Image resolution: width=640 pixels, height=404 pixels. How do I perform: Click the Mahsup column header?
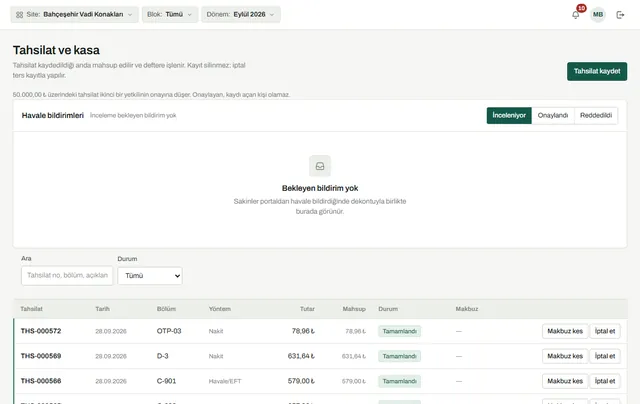point(354,309)
